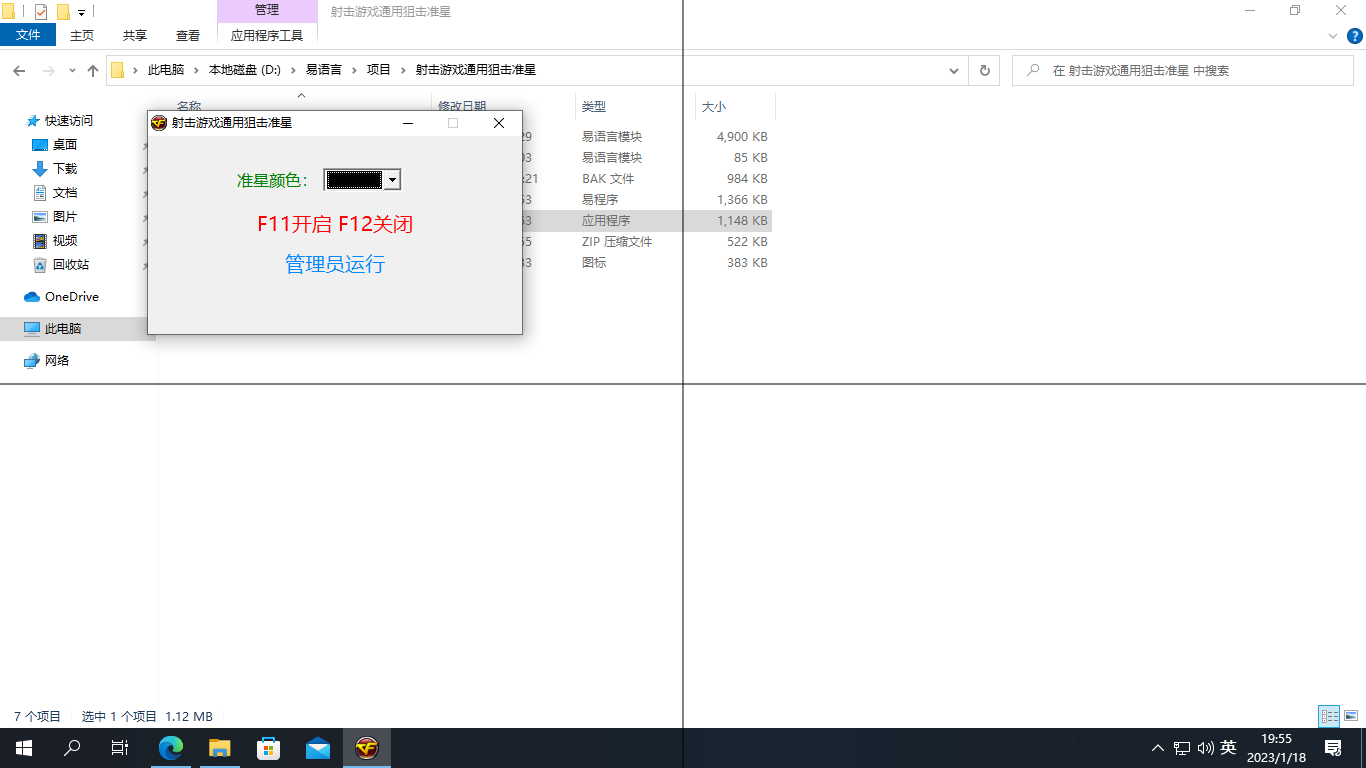The width and height of the screenshot is (1366, 768).
Task: Switch to the 查看 ribbon tab
Action: [188, 35]
